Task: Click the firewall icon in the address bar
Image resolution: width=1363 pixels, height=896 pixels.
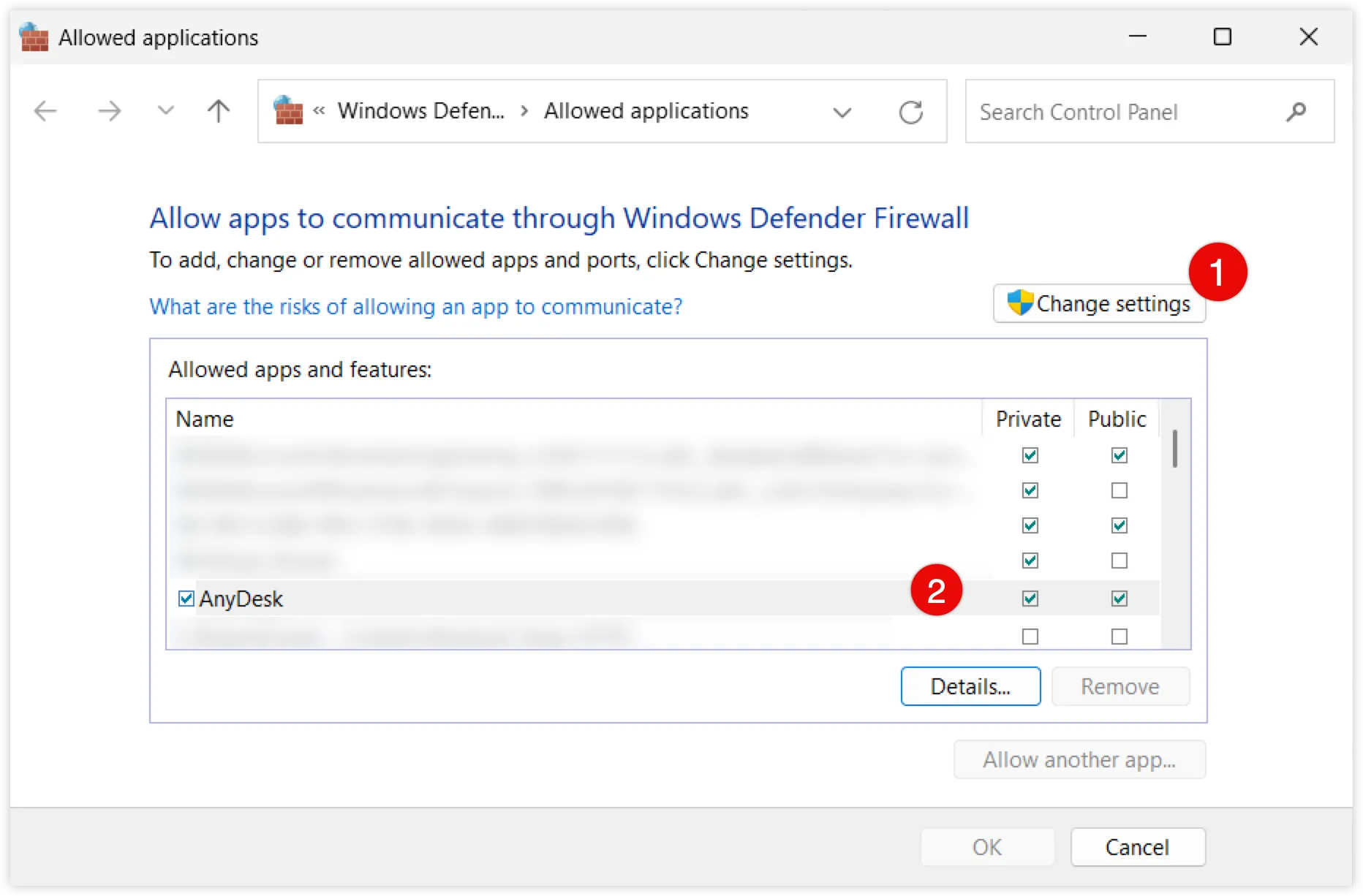Action: [x=287, y=111]
